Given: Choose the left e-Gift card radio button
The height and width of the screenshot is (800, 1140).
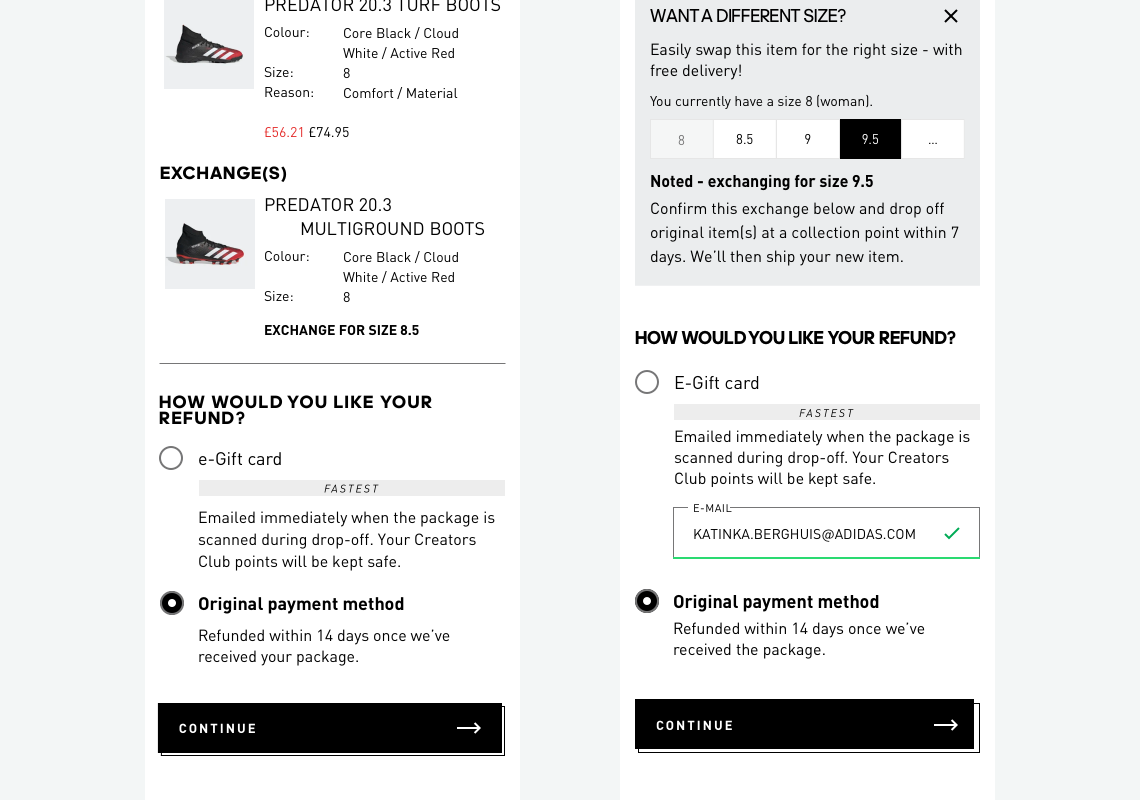Looking at the screenshot, I should tap(171, 458).
